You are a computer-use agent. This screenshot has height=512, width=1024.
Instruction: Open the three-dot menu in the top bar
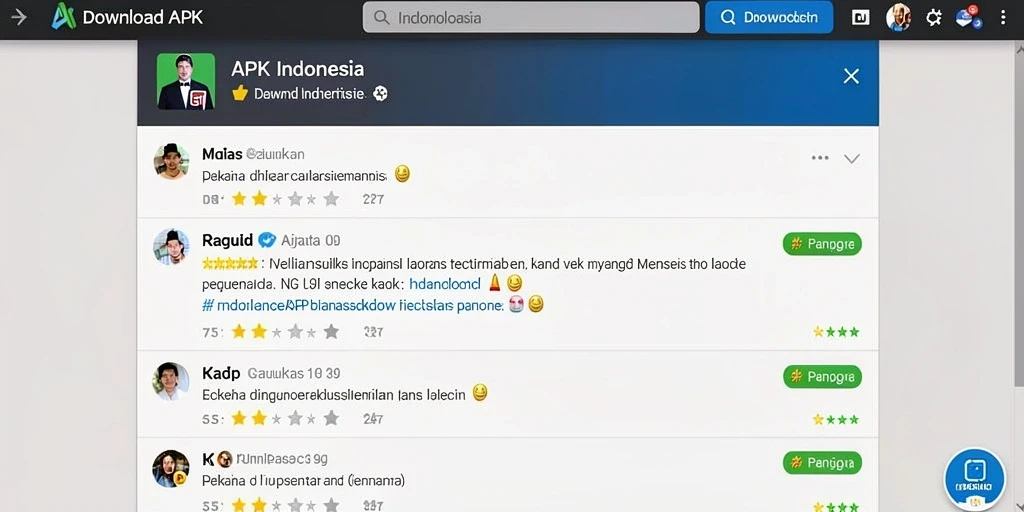[x=1003, y=18]
